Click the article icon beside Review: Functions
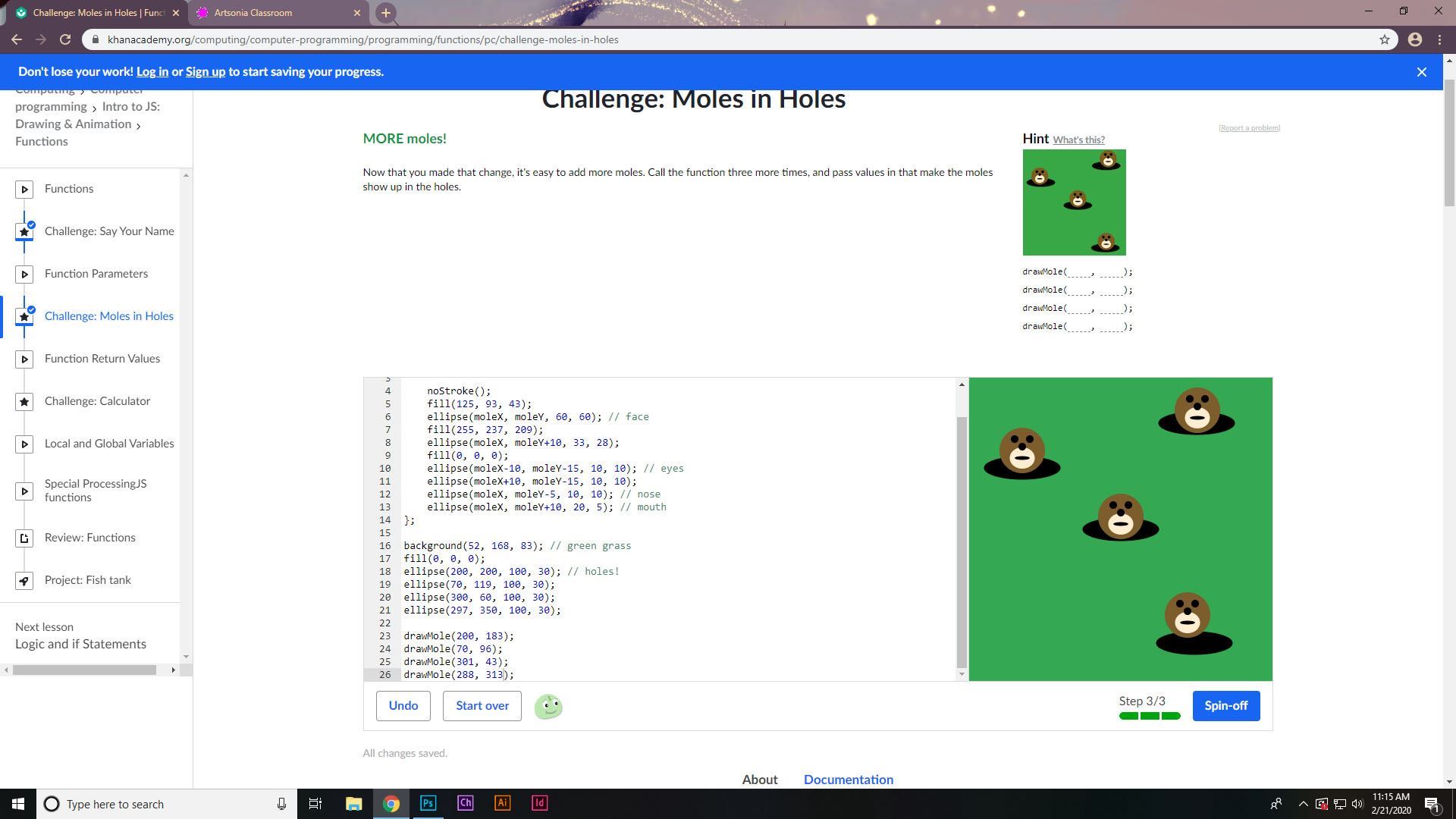This screenshot has width=1456, height=819. [24, 538]
